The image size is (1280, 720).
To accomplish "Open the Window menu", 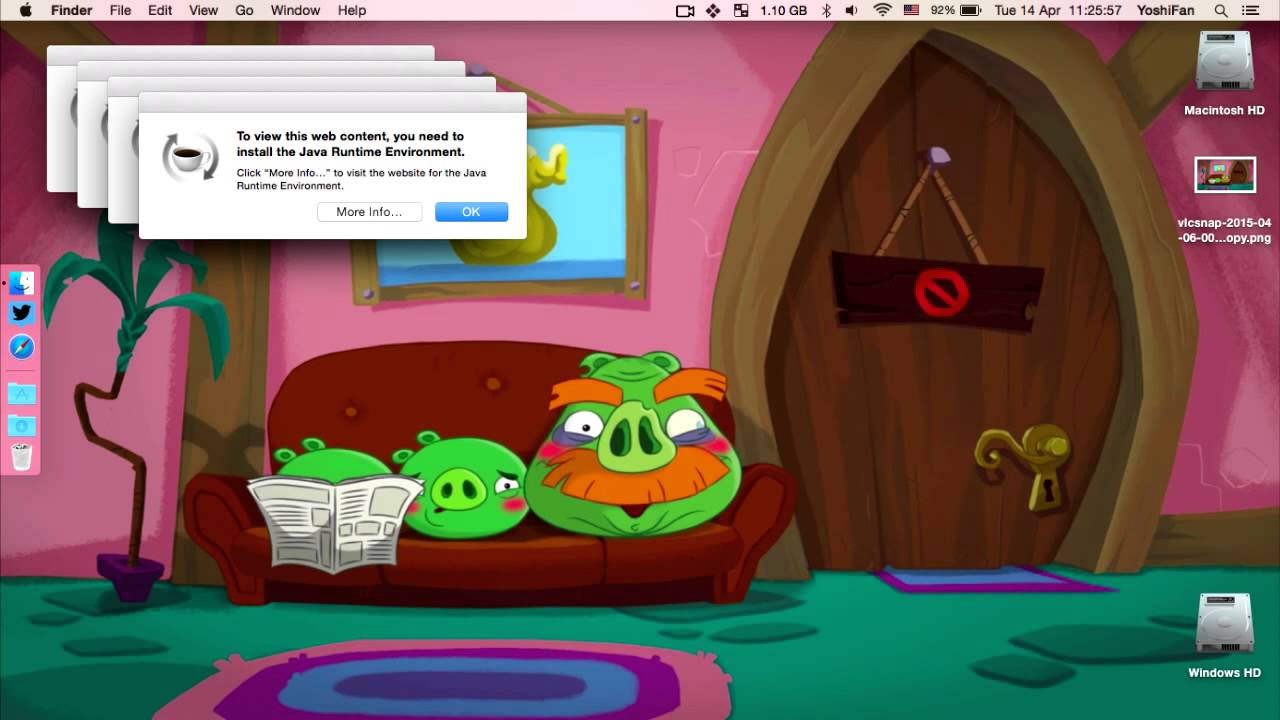I will [295, 10].
